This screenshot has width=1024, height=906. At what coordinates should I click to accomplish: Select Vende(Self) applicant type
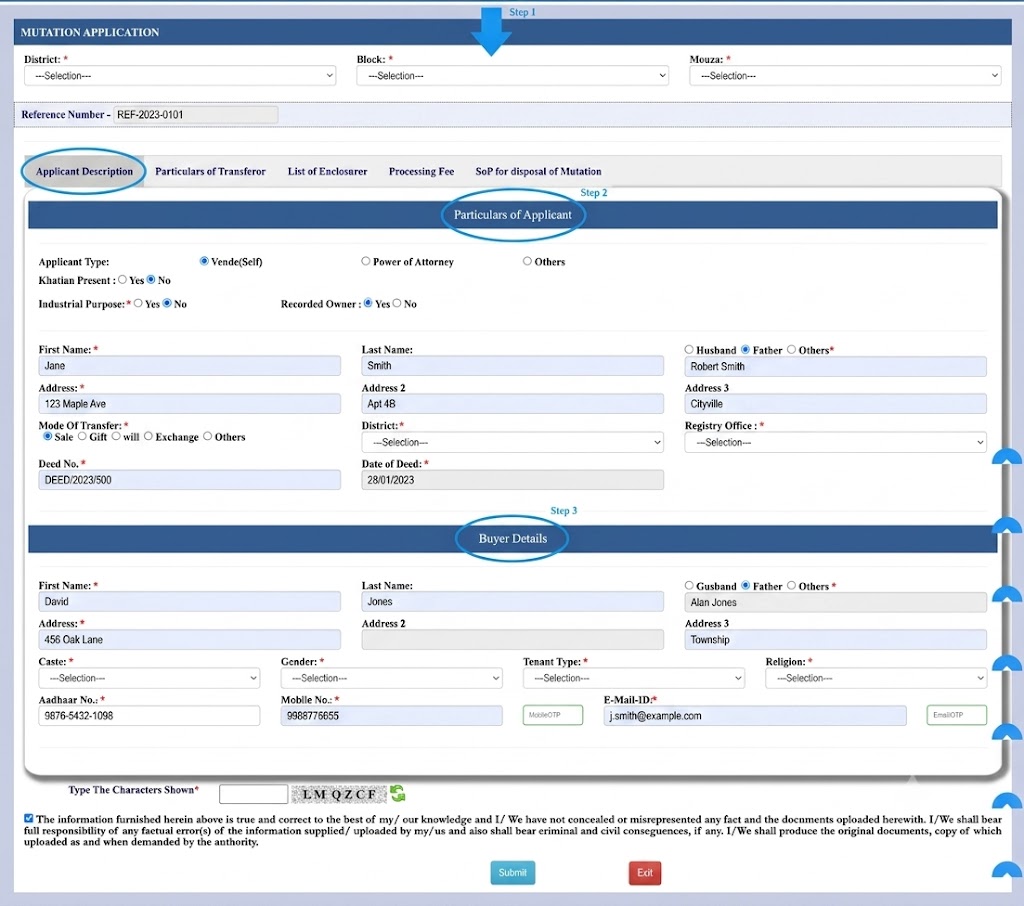click(204, 261)
